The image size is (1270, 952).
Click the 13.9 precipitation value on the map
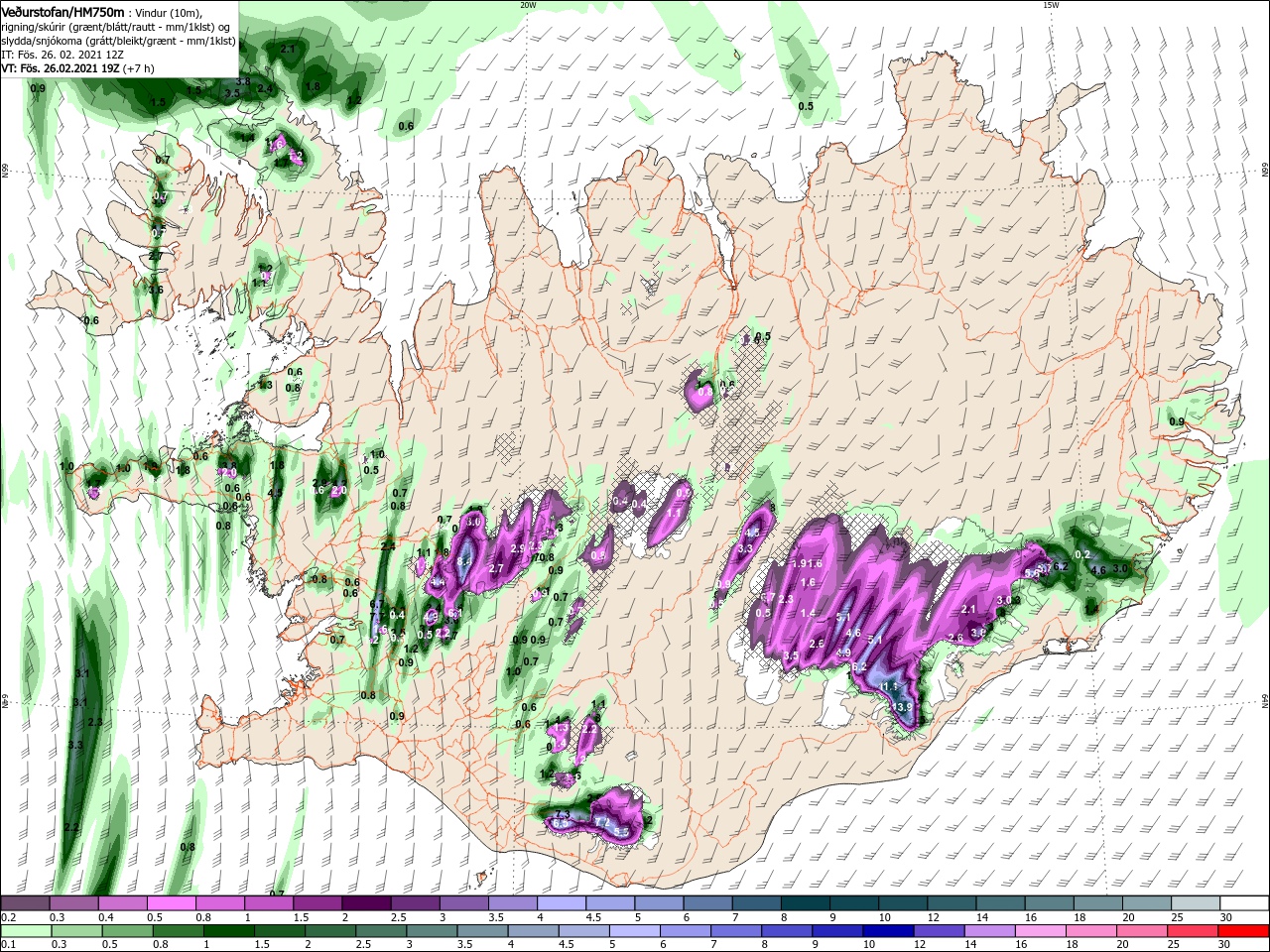pyautogui.click(x=902, y=707)
